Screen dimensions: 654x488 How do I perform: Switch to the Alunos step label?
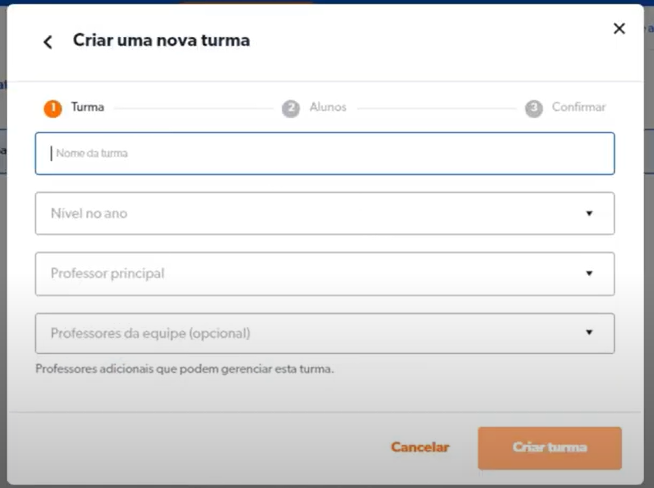[328, 107]
